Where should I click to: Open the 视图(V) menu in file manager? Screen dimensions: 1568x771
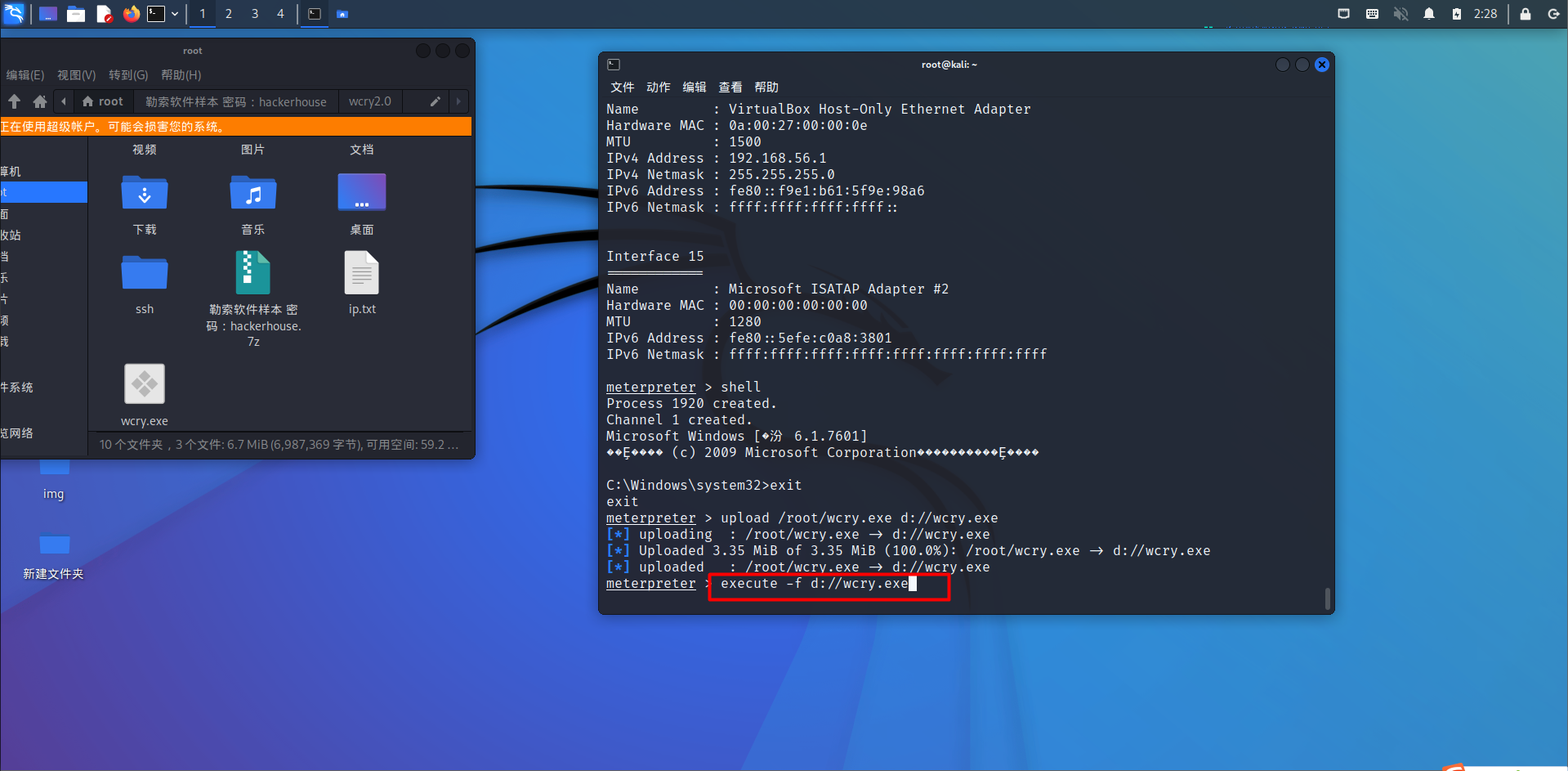click(76, 75)
